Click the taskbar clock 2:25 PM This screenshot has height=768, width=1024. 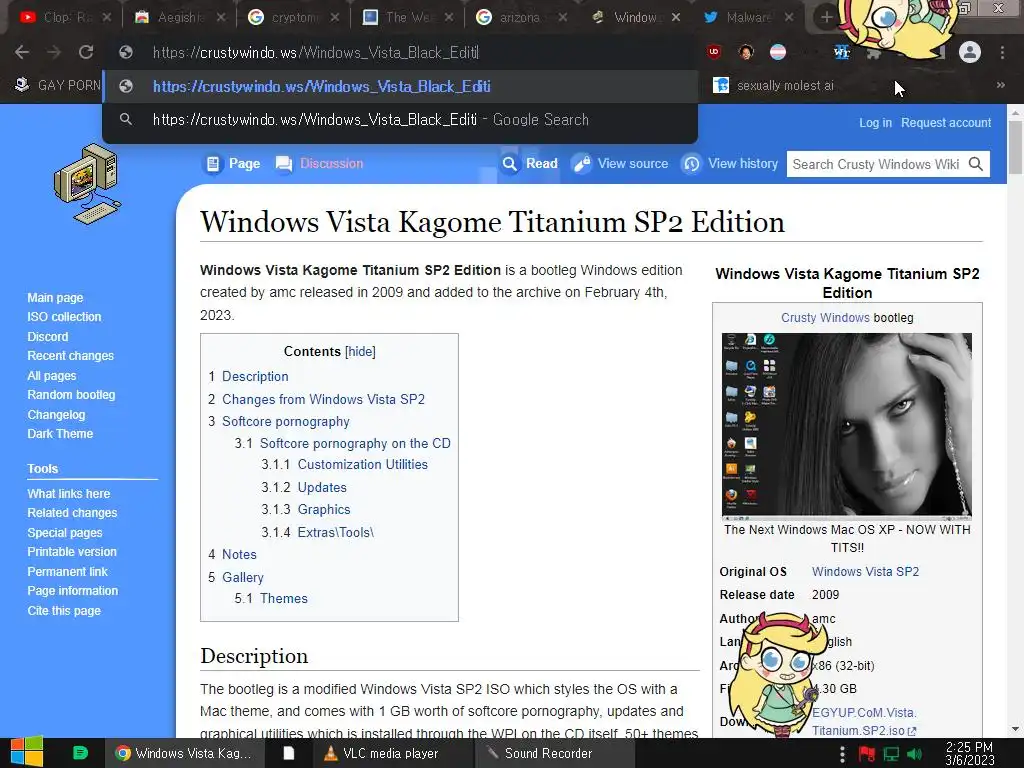(x=969, y=753)
